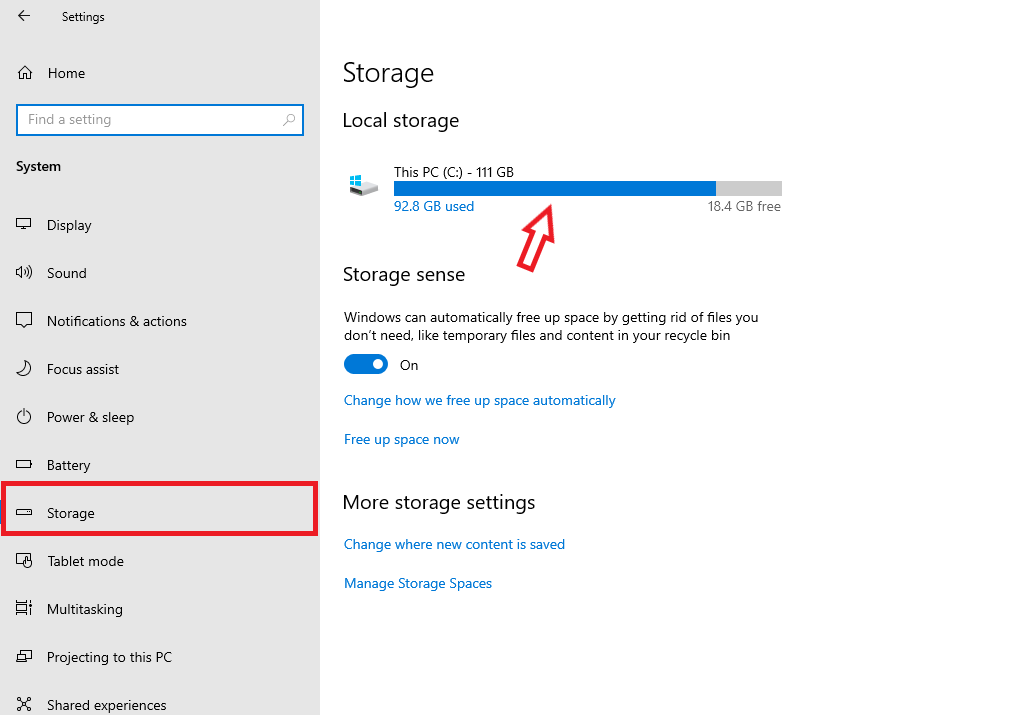Click the Home house icon

(x=25, y=72)
